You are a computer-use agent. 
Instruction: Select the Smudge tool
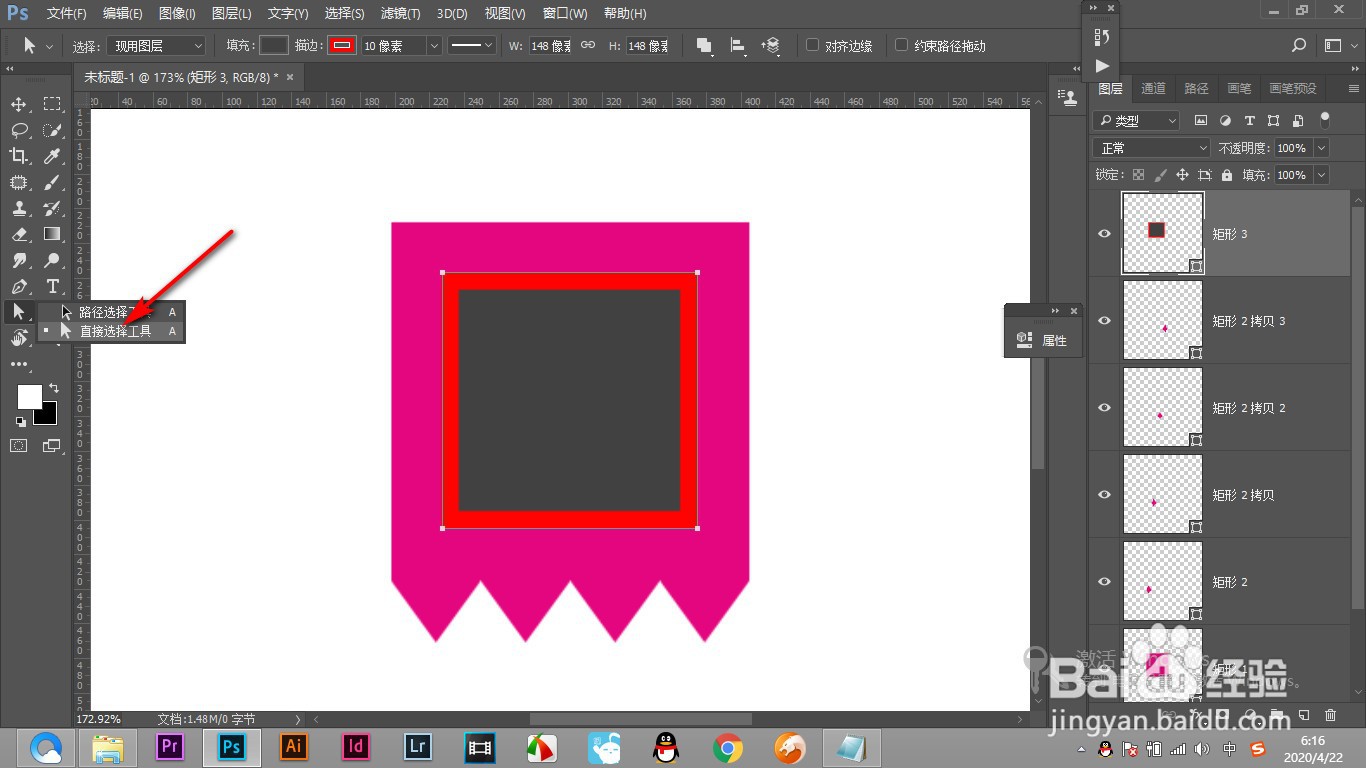(x=19, y=260)
